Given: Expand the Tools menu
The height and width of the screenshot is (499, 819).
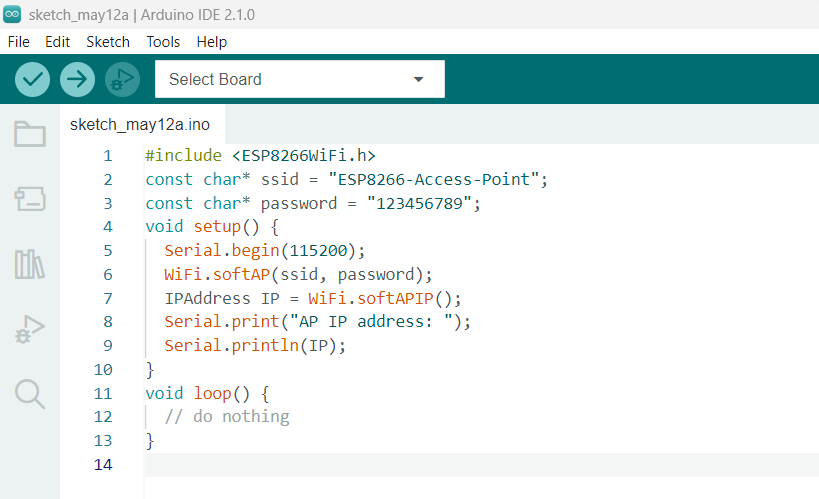Looking at the screenshot, I should click(163, 42).
